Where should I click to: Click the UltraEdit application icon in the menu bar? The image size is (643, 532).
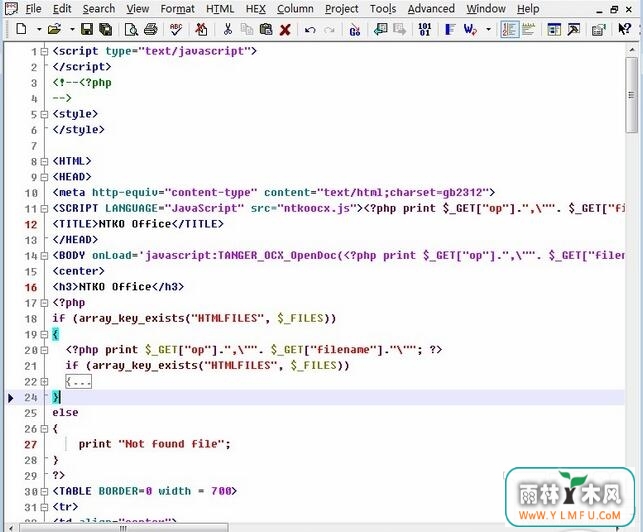(x=11, y=9)
